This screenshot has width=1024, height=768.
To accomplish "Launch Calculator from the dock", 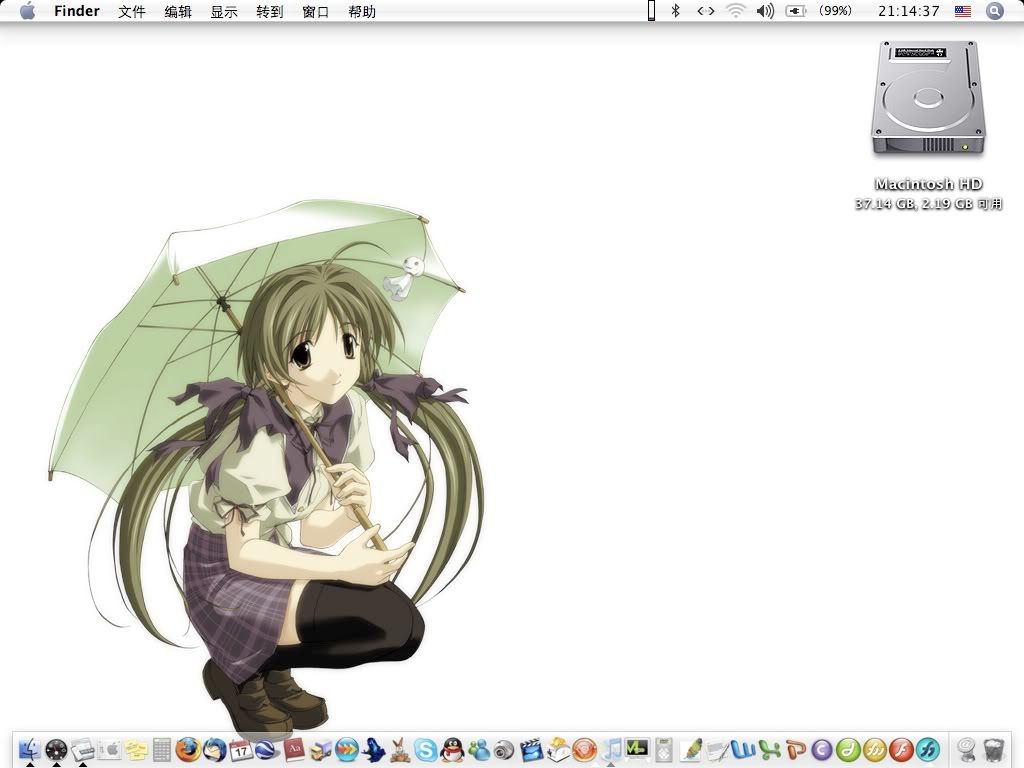I will click(x=162, y=749).
